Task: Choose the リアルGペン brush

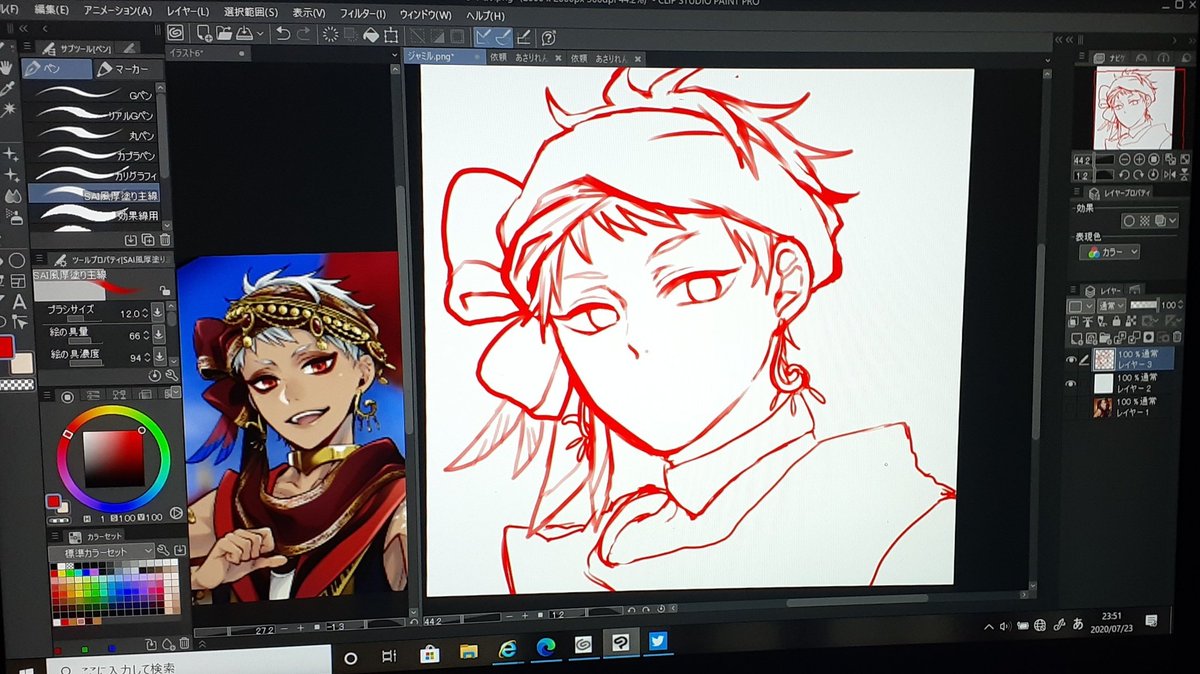Action: click(90, 114)
